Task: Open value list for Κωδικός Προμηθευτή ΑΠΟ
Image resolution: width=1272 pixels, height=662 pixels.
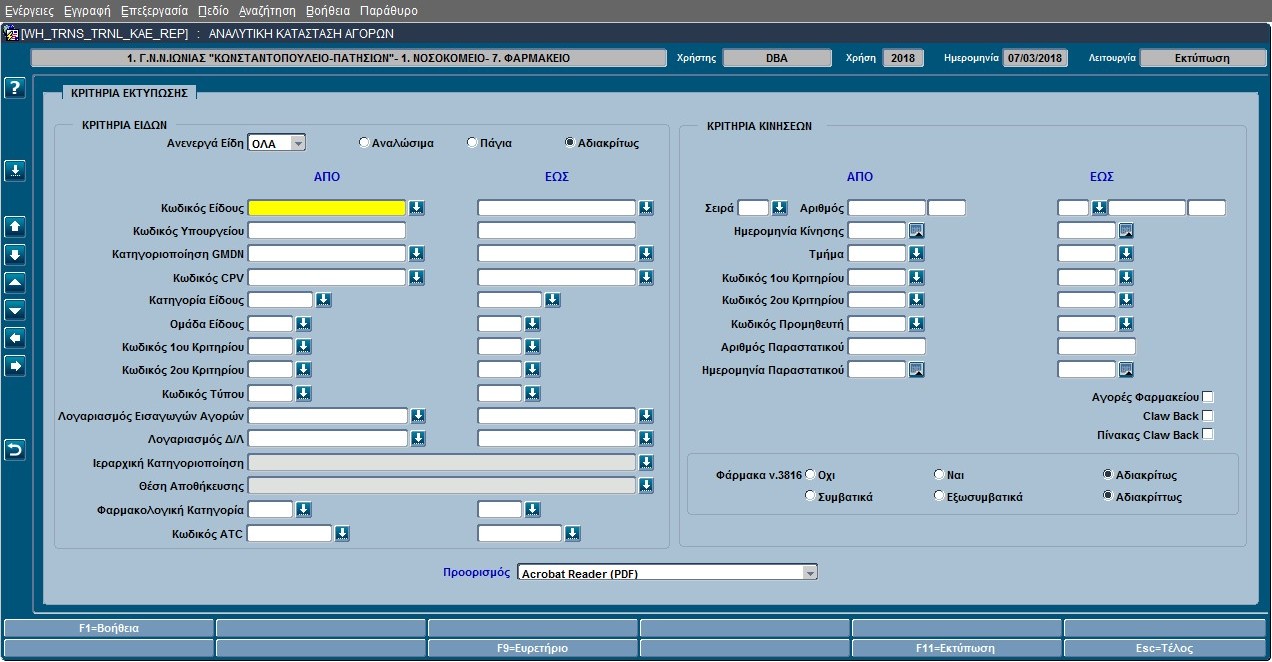Action: tap(916, 324)
